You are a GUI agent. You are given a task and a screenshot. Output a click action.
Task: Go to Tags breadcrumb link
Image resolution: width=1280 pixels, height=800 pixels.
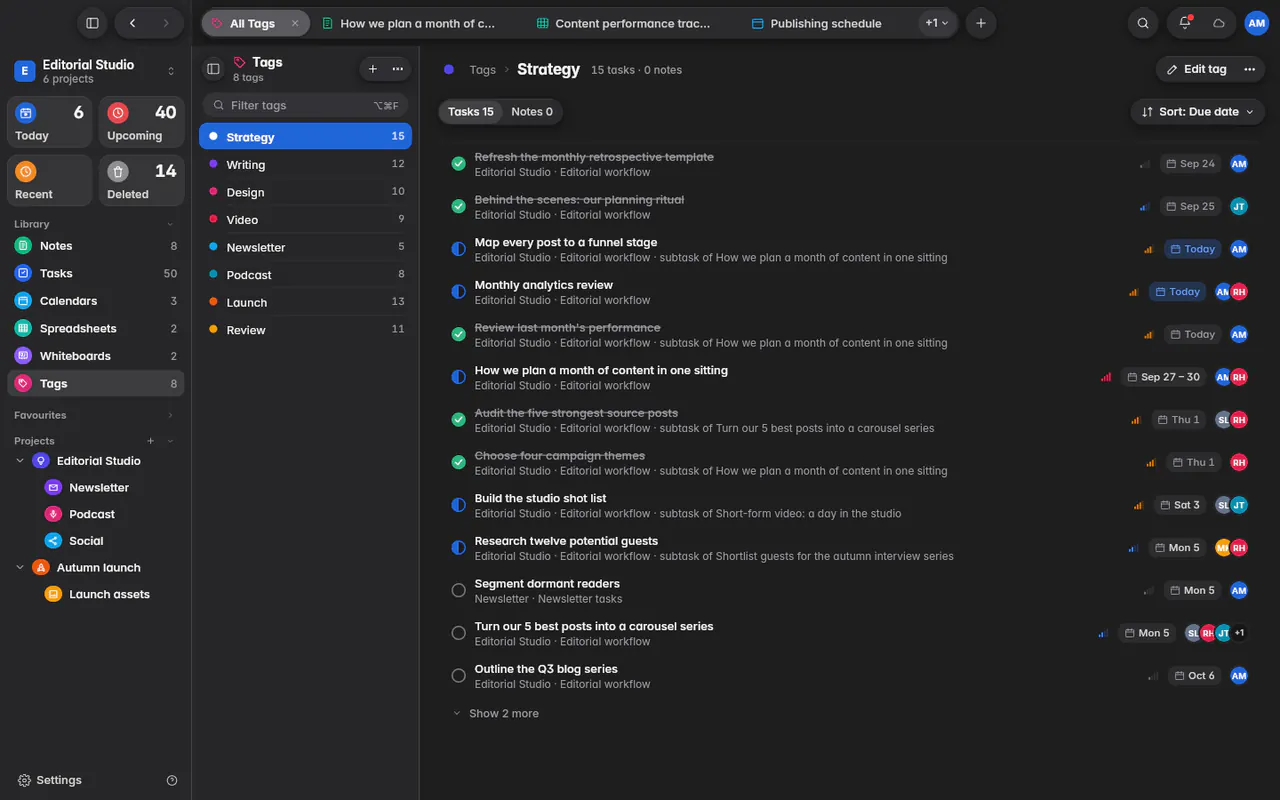coord(483,70)
